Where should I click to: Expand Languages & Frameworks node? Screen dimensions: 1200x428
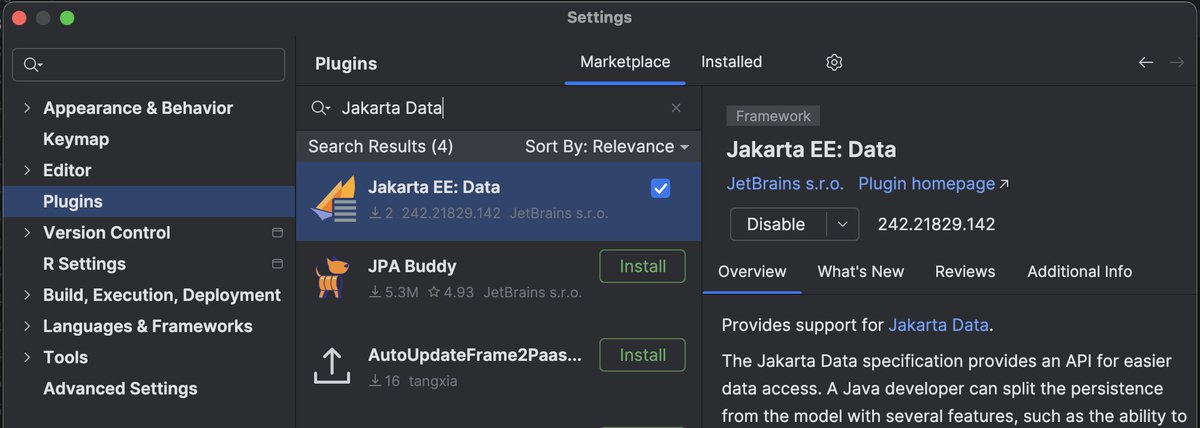click(26, 326)
